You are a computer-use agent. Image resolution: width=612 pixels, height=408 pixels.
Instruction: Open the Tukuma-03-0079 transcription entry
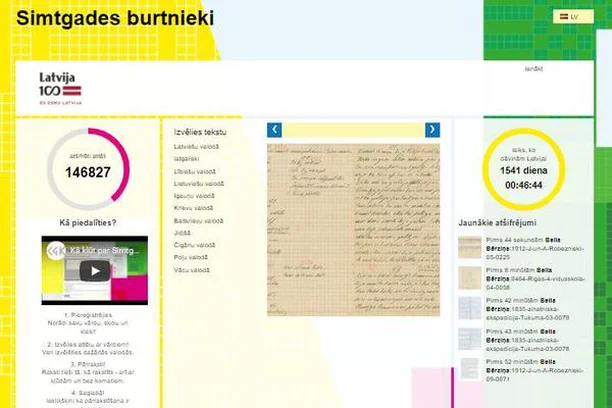(527, 309)
